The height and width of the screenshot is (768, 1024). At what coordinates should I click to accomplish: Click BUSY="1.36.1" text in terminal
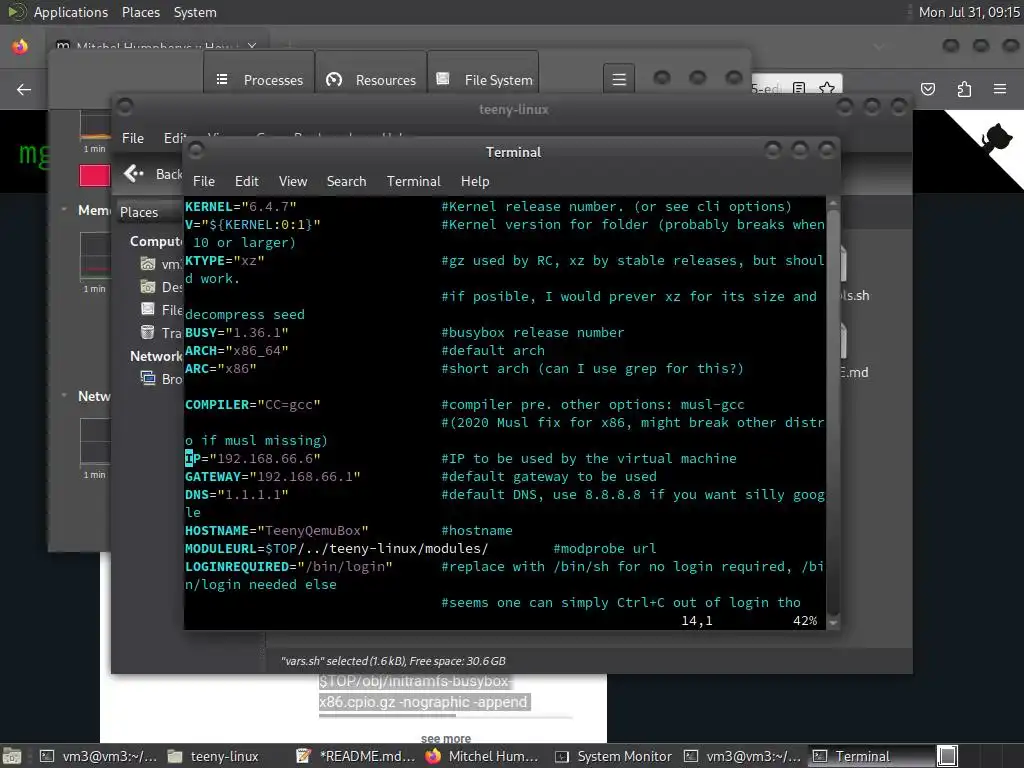[236, 332]
